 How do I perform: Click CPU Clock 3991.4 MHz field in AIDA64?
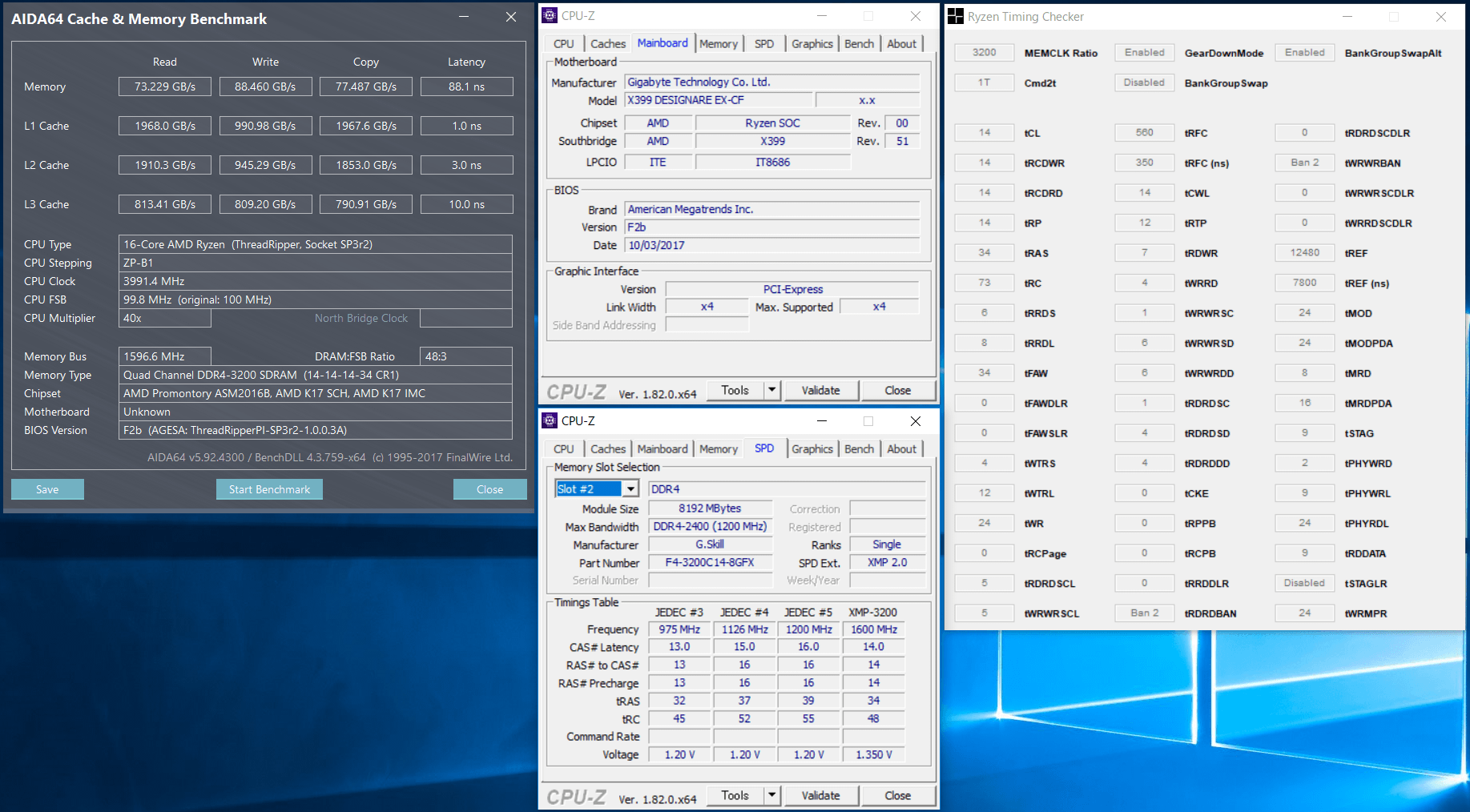pos(316,281)
